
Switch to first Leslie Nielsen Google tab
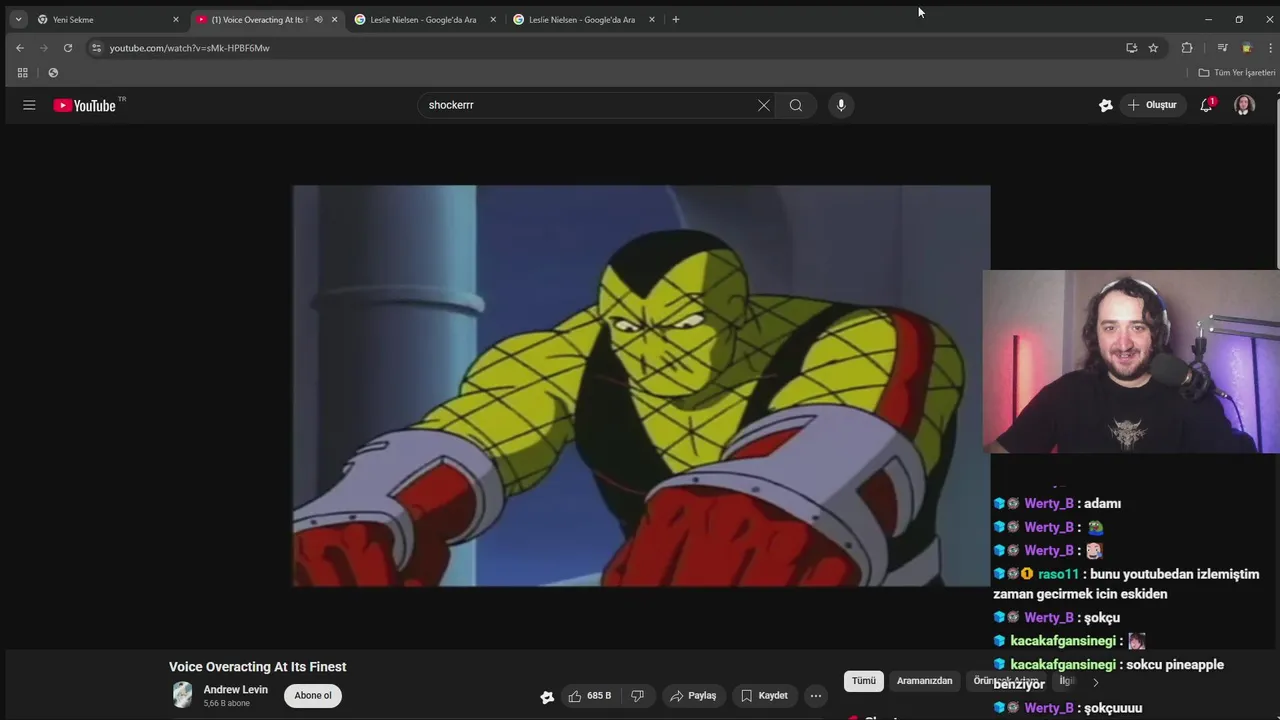(423, 19)
